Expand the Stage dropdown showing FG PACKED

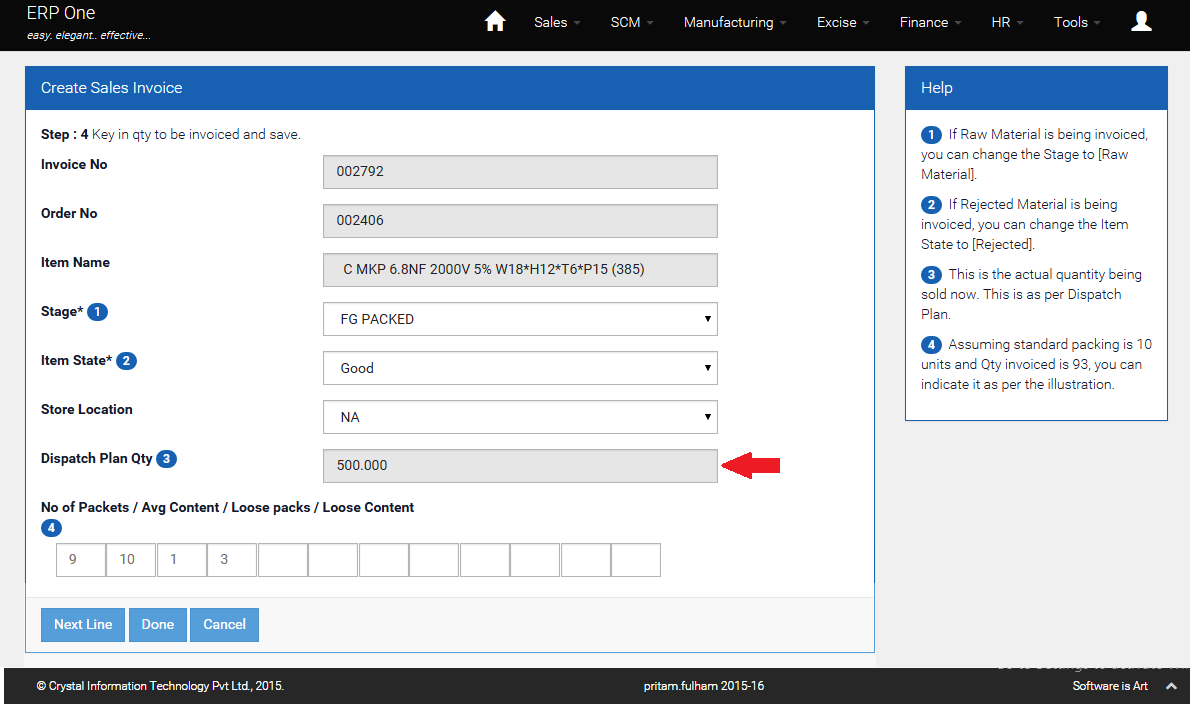pos(520,319)
